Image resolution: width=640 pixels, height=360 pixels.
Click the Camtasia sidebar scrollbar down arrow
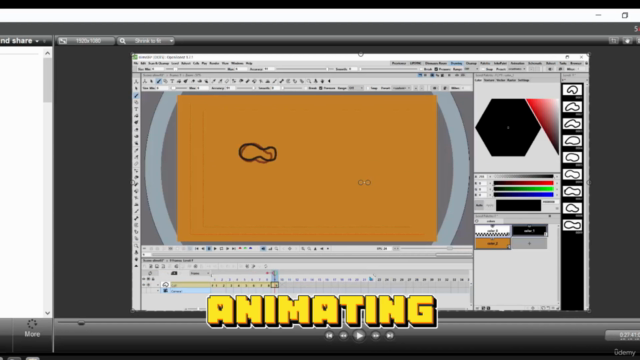pos(48,313)
